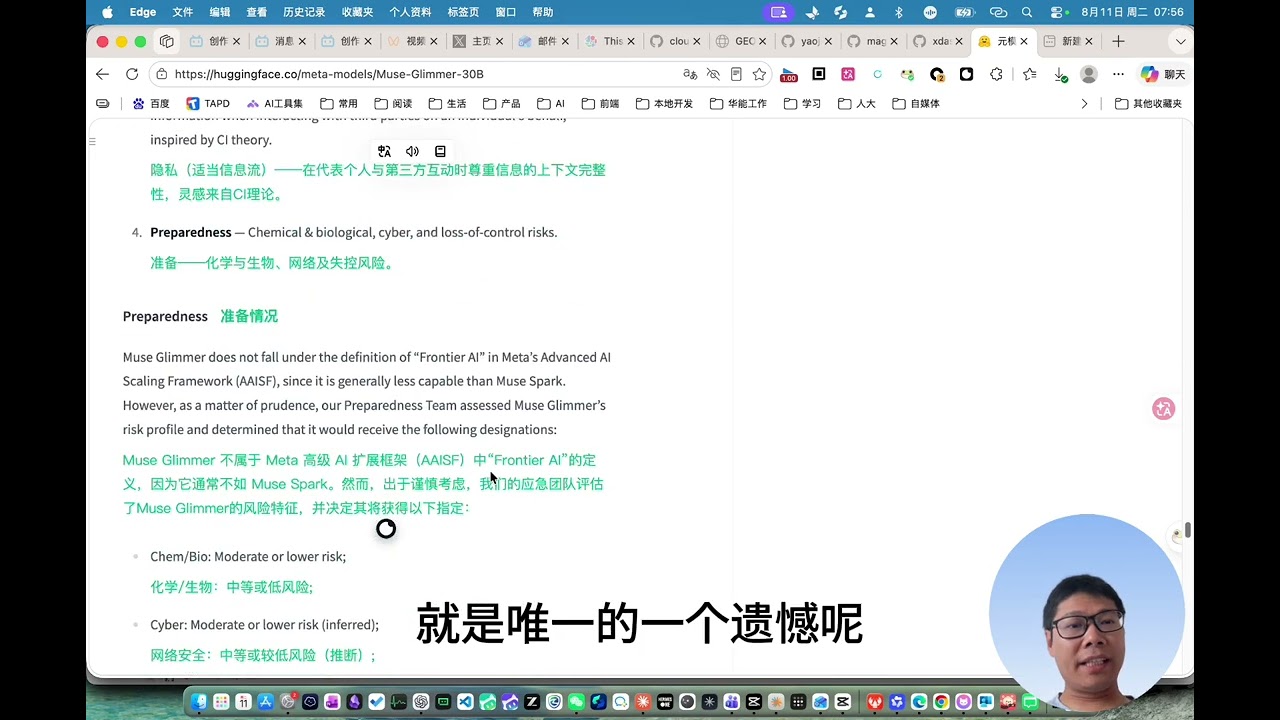1280x720 pixels.
Task: Click the floating read-aloud speaker icon
Action: click(x=412, y=151)
